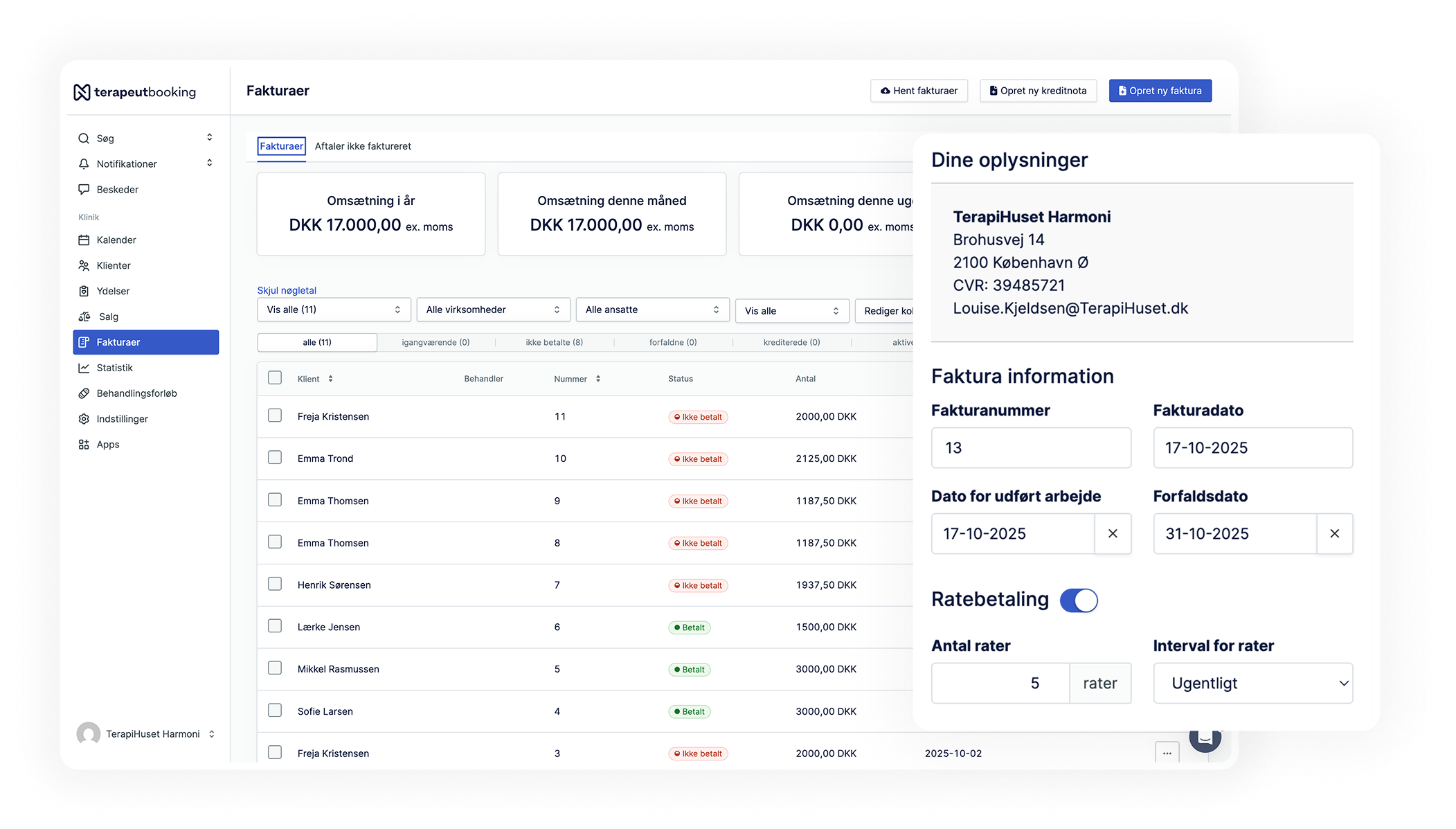Open the Vis alle (11) dropdown
The height and width of the screenshot is (829, 1456).
tap(334, 310)
